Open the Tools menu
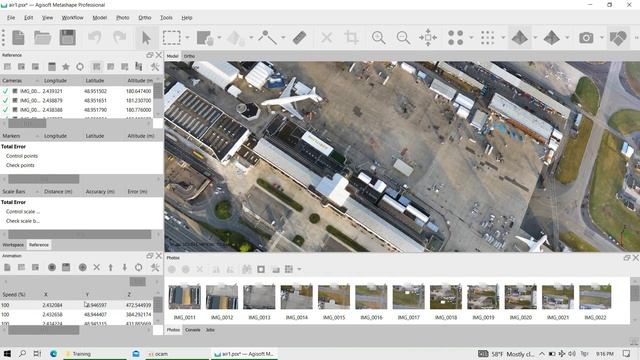The image size is (640, 360). point(166,18)
